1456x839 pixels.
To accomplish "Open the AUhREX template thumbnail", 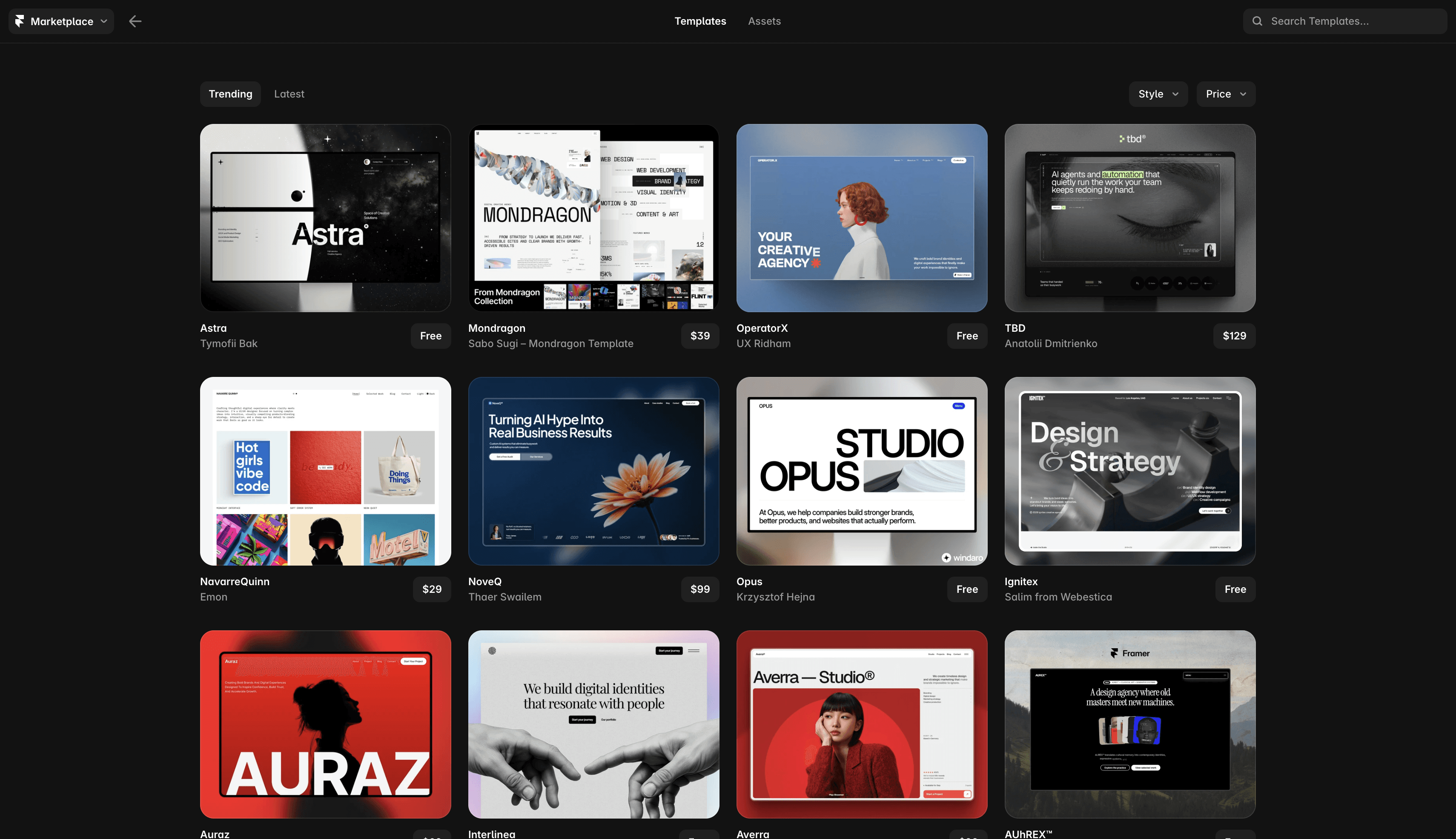I will [1130, 724].
